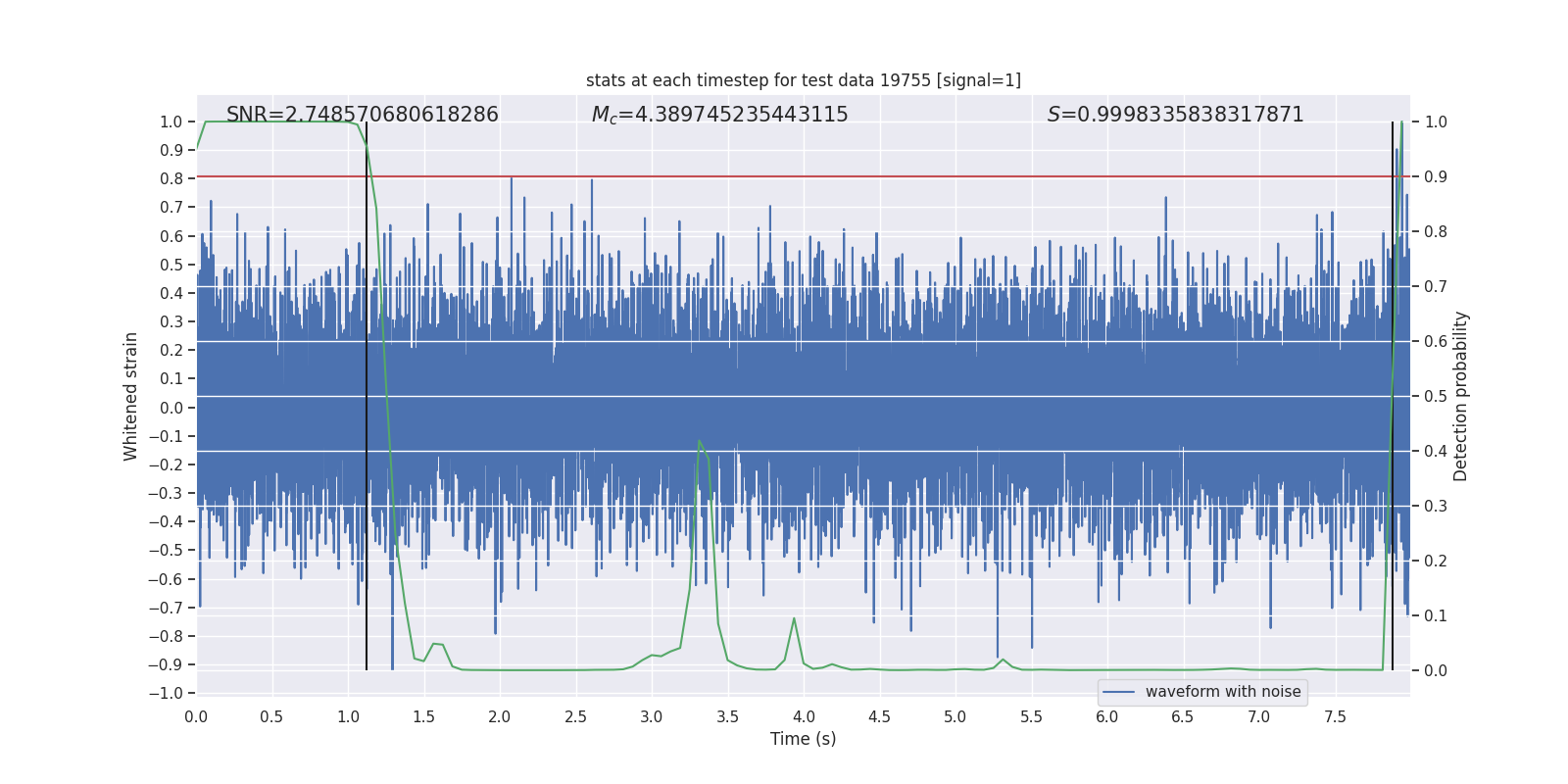Click the 7.5 tick label on time axis
The image size is (1568, 784).
1335,717
